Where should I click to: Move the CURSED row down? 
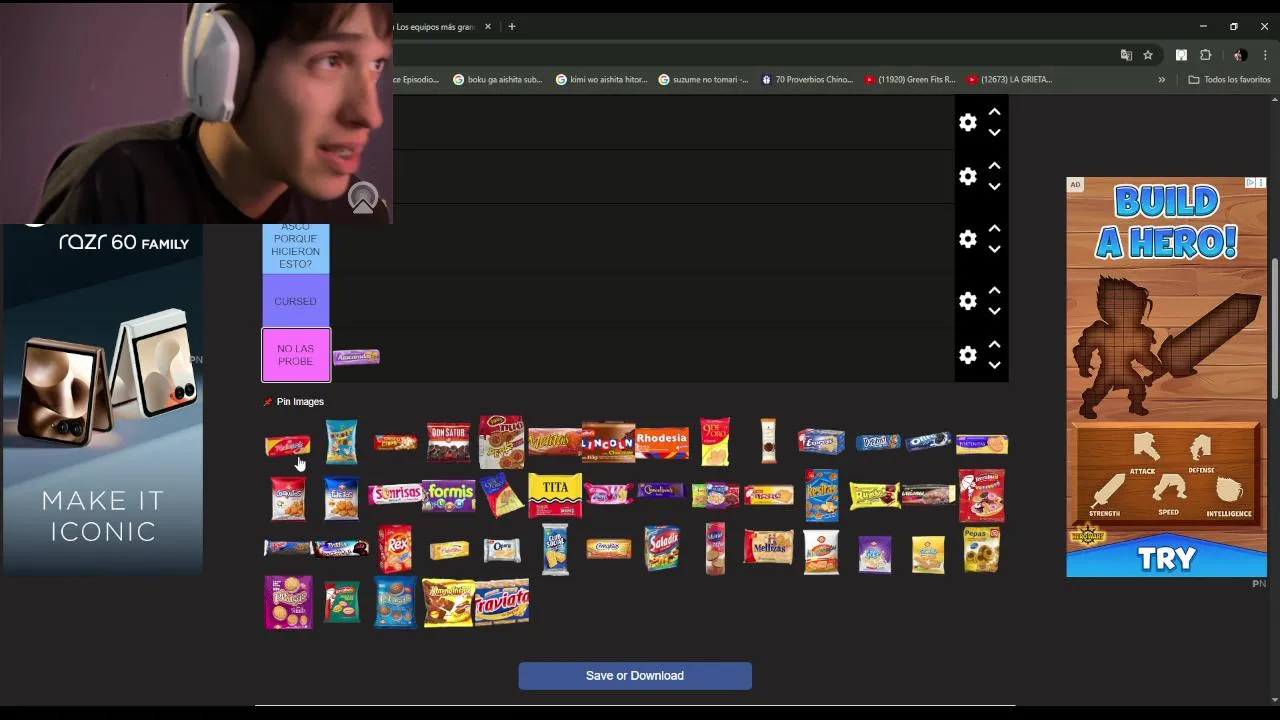(994, 311)
